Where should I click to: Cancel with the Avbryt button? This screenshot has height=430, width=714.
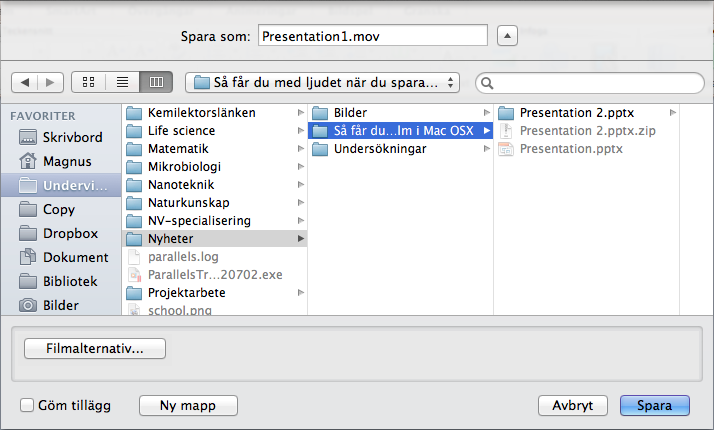click(x=573, y=405)
